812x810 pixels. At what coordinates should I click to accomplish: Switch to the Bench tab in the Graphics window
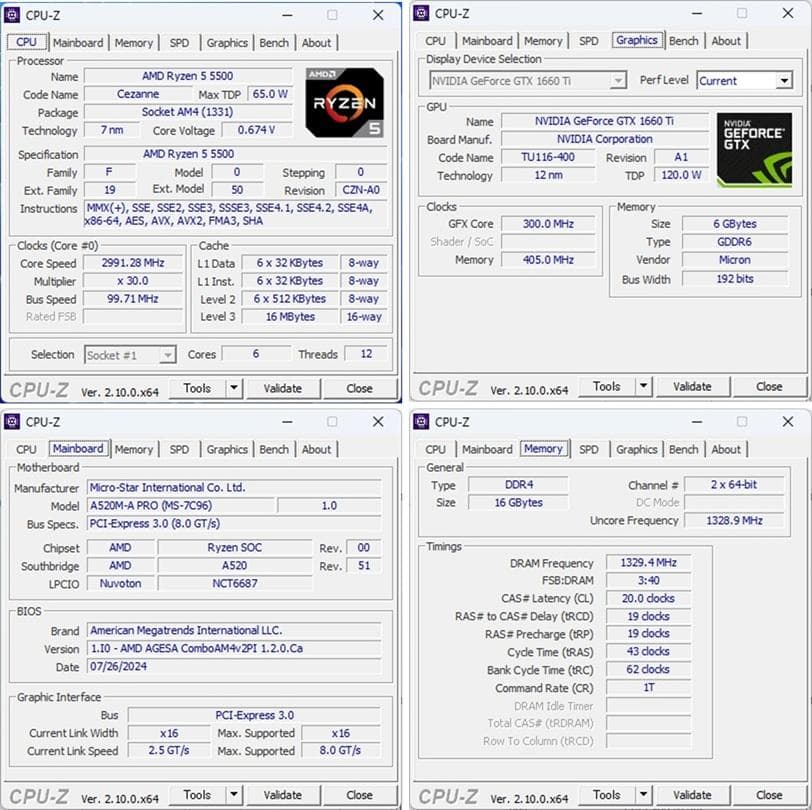coord(684,40)
